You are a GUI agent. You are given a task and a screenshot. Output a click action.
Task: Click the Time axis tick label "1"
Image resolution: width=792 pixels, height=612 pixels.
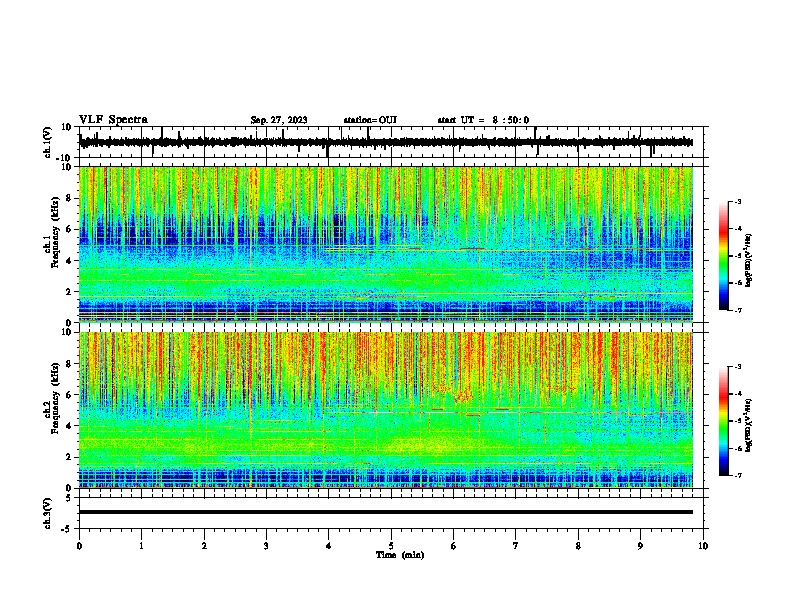click(141, 546)
